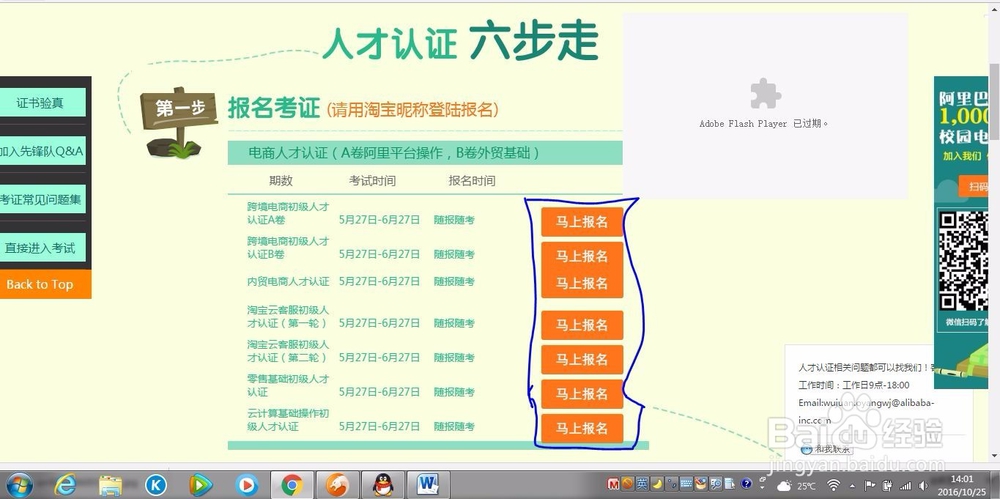
Task: Click the 期数 column header
Action: (x=281, y=181)
